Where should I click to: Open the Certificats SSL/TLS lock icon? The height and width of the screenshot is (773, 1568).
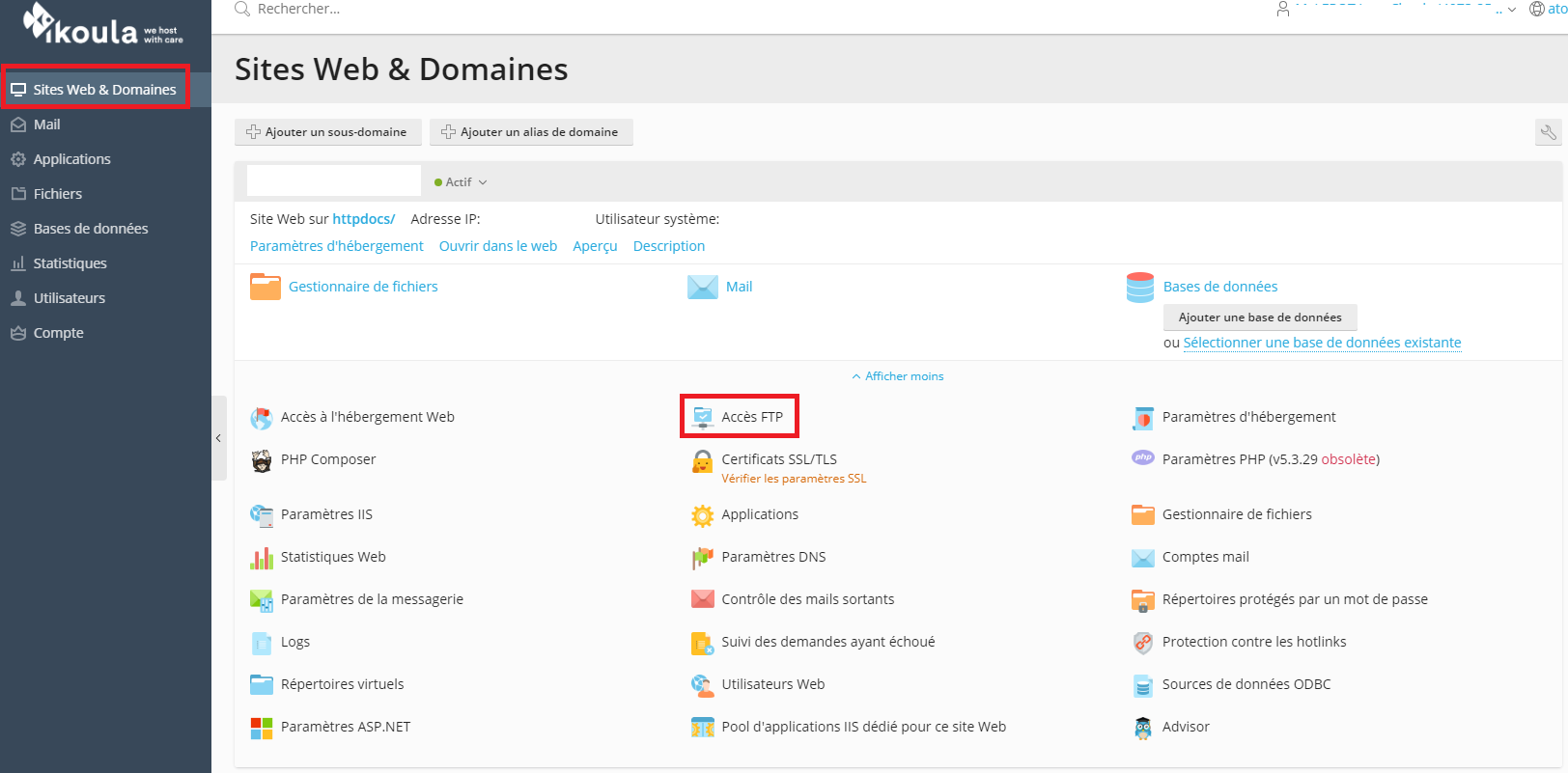click(703, 461)
